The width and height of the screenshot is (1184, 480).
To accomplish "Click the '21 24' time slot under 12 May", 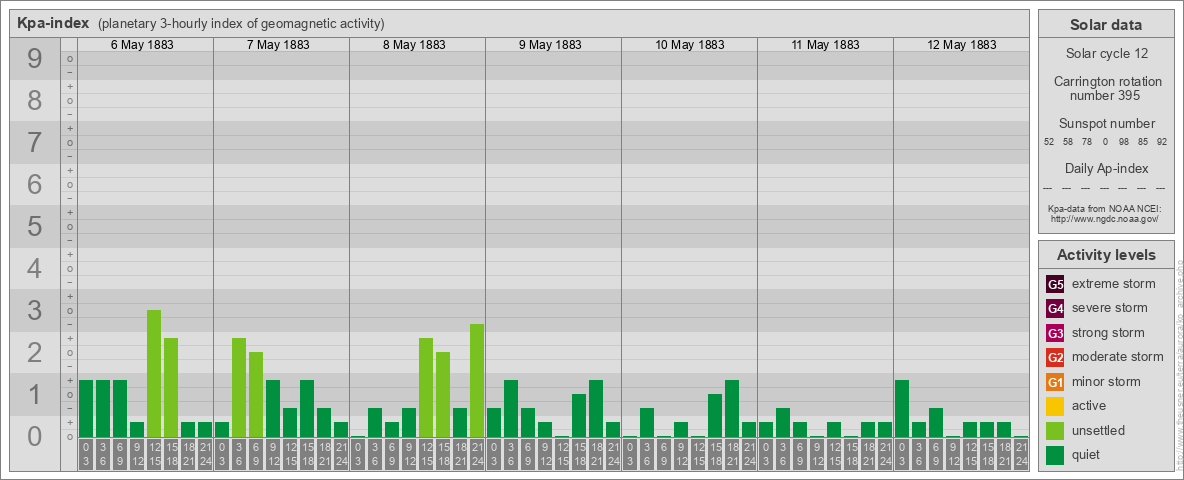I will pos(1021,454).
